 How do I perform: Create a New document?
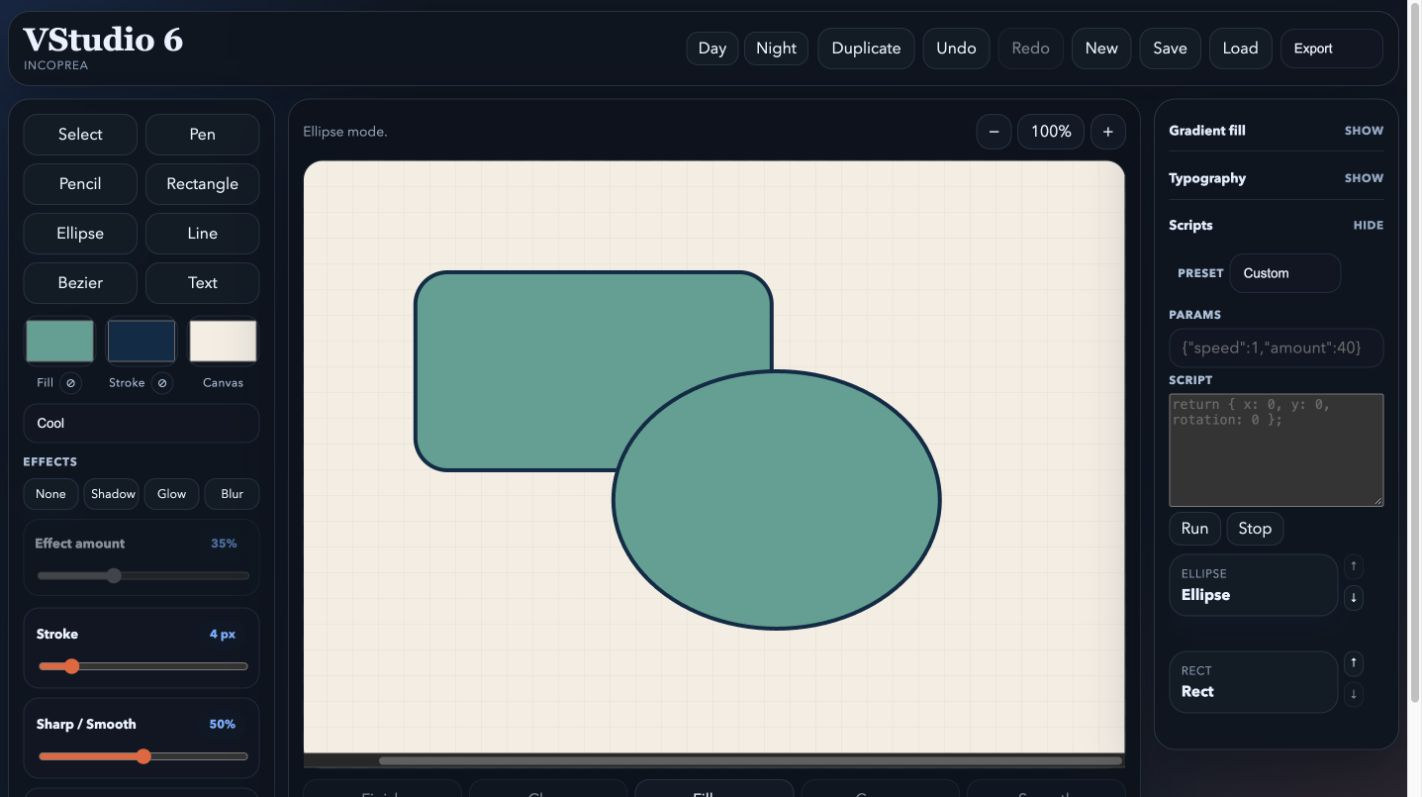1101,48
